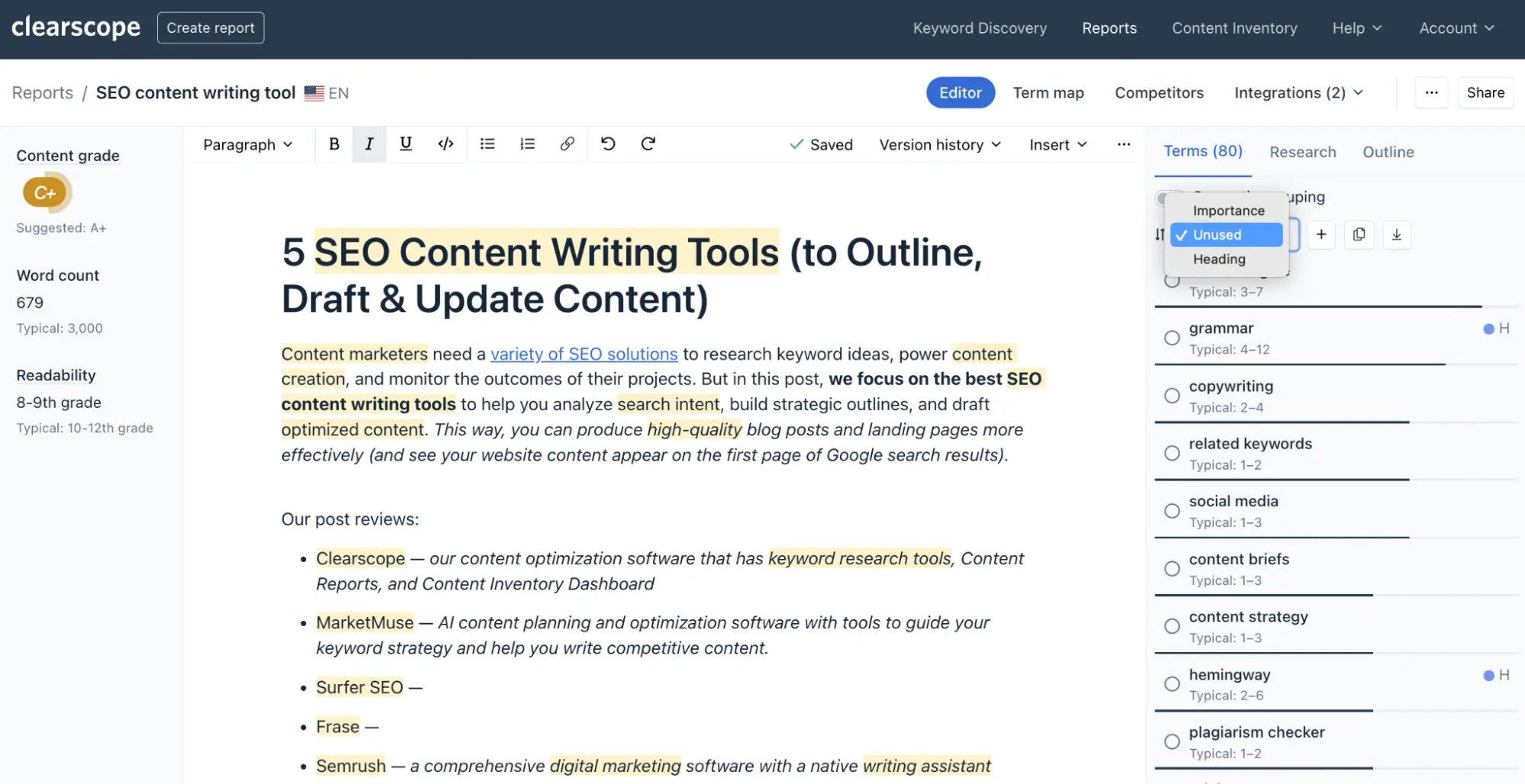Open the Help menu
The width and height of the screenshot is (1525, 784).
click(x=1357, y=28)
